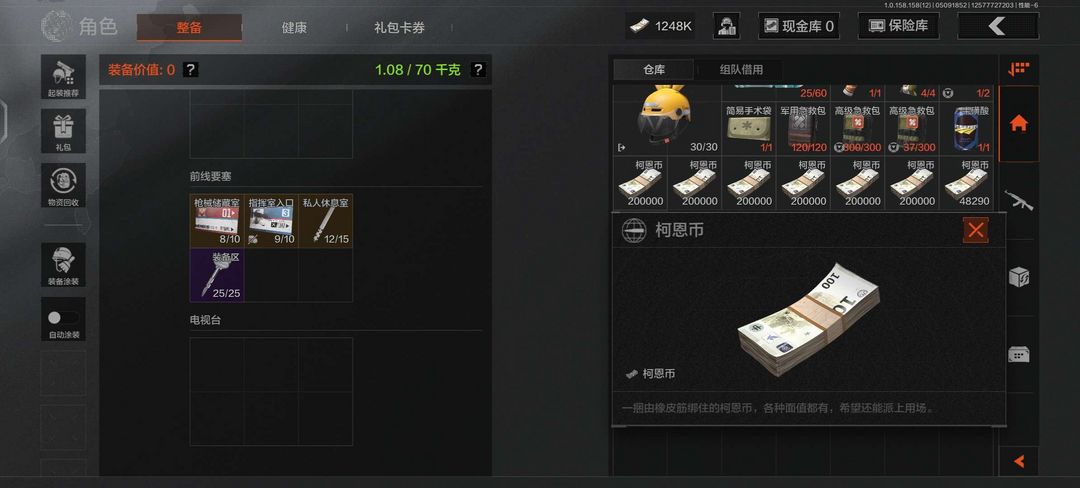Screen dimensions: 1080x488
Task: Open the 礼包 gift box icon
Action: point(63,131)
